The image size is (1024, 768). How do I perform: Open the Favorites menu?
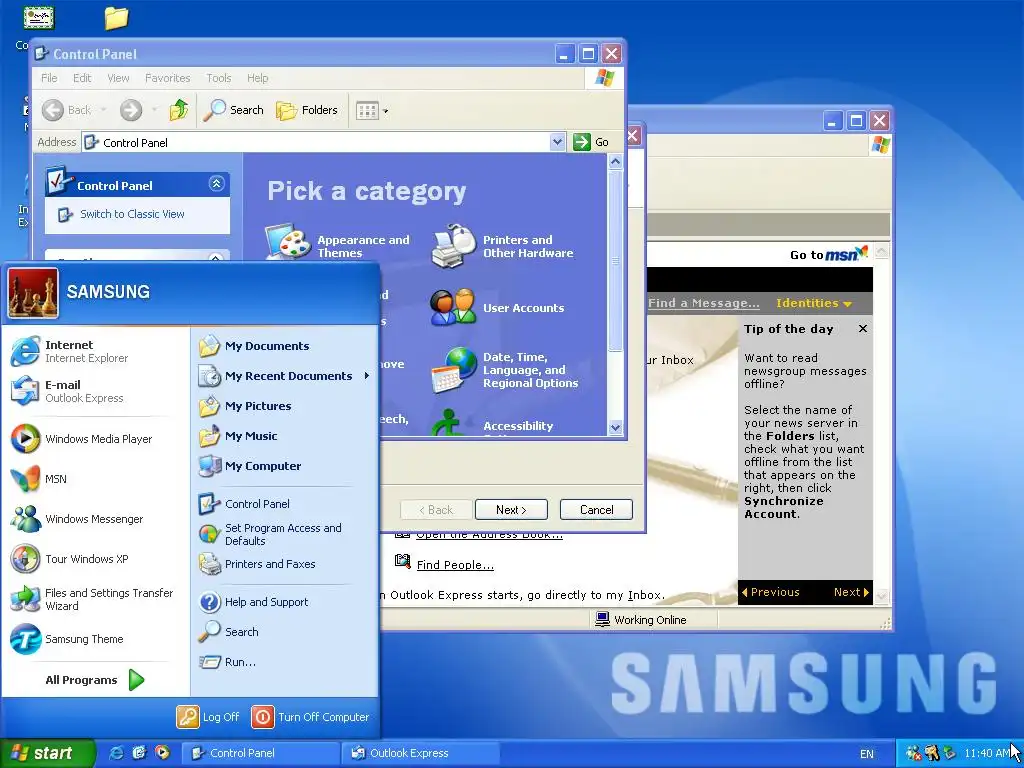[x=168, y=78]
